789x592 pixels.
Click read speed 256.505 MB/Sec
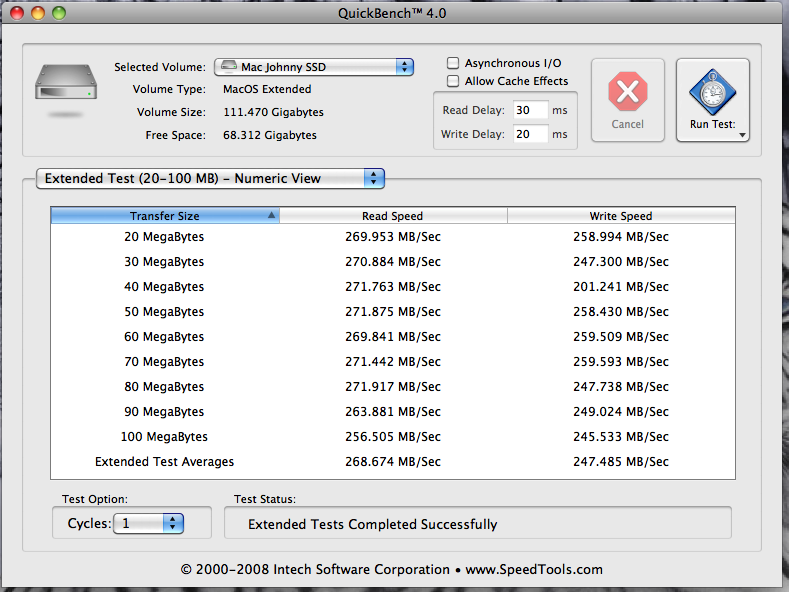coord(393,437)
